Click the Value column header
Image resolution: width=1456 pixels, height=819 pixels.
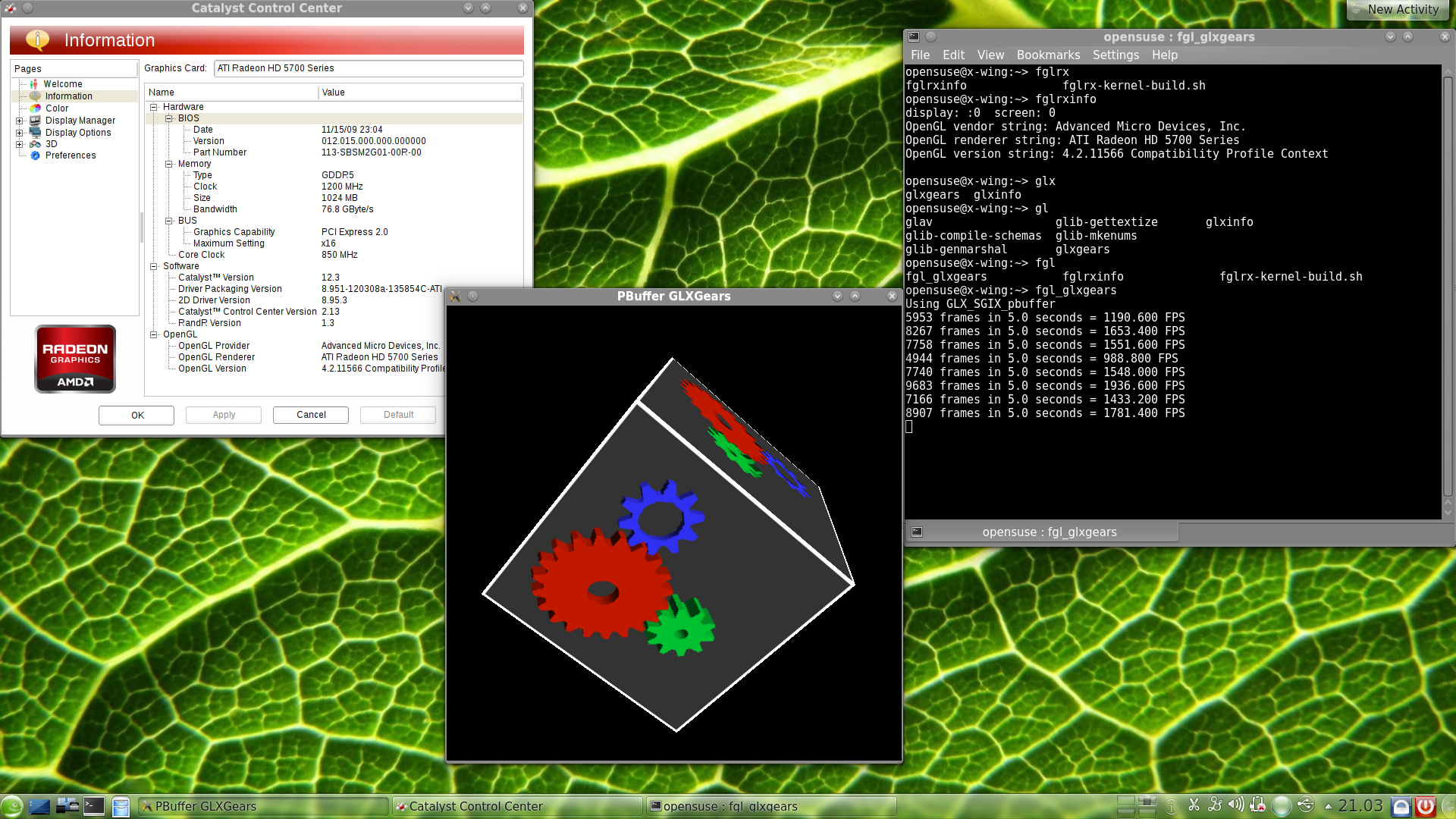click(x=420, y=93)
